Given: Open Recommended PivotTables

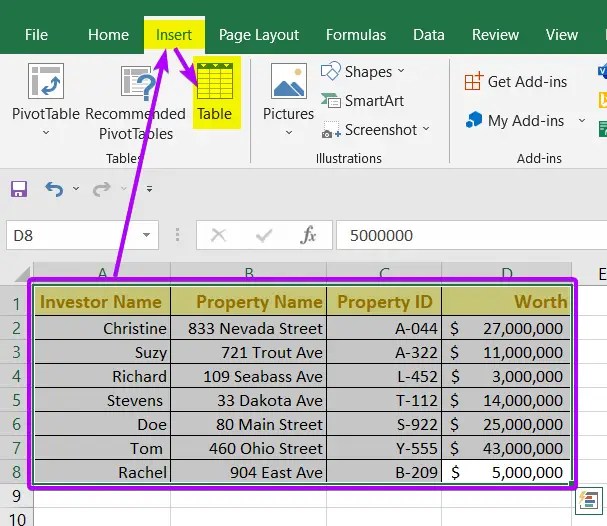Looking at the screenshot, I should pos(135,101).
